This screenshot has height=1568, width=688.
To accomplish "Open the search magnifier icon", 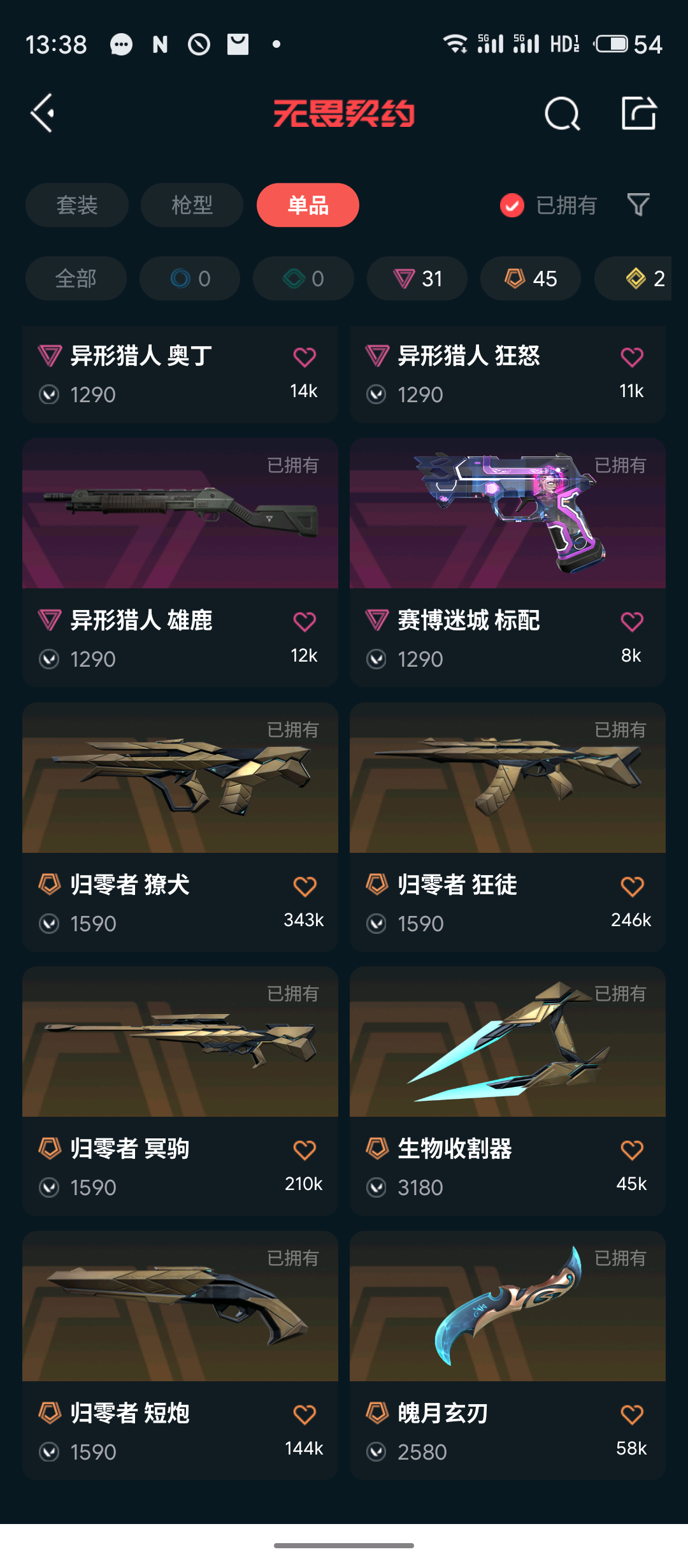I will coord(563,114).
